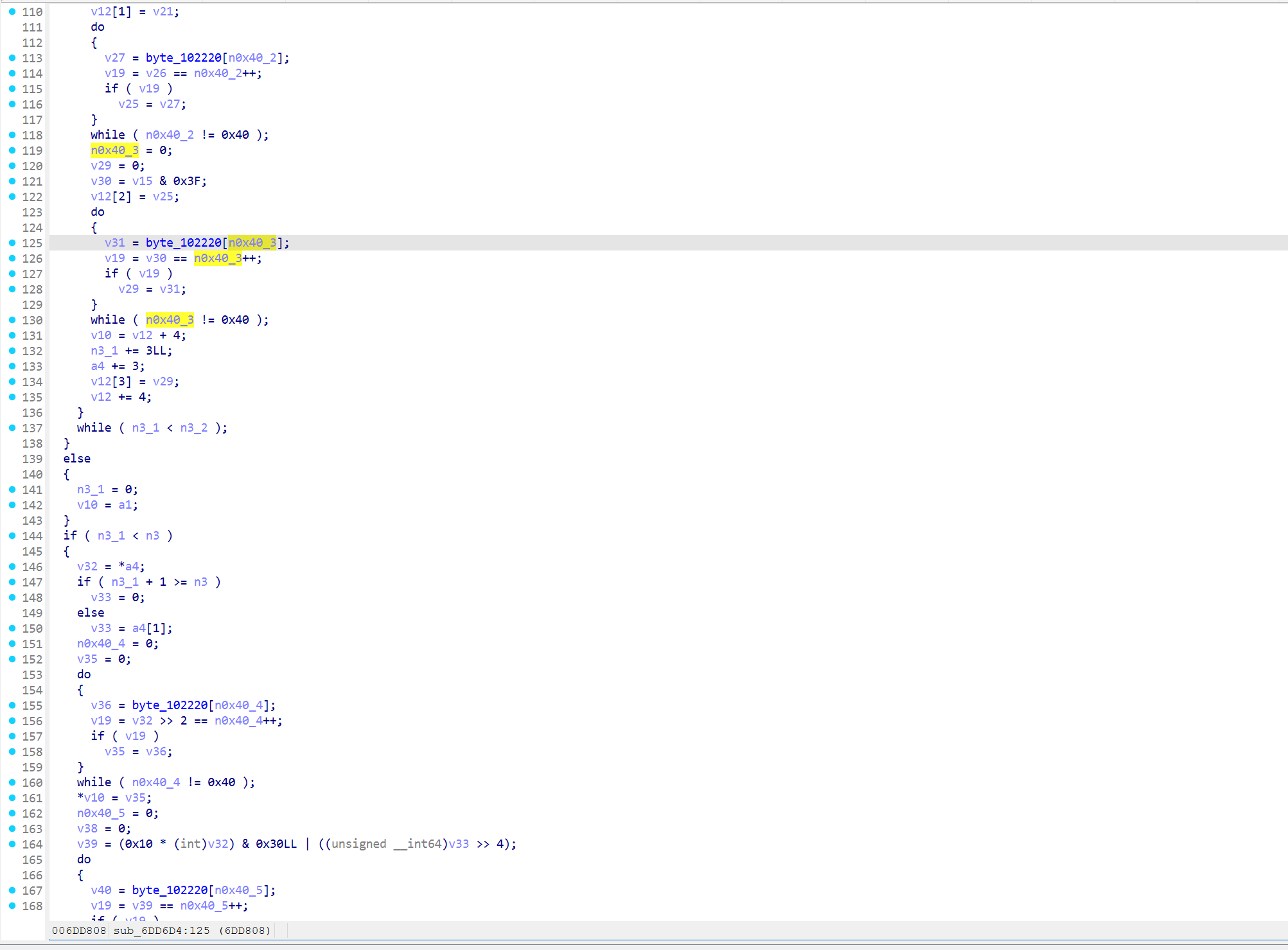
Task: Click v12[2] assignment target on line 122
Action: pyautogui.click(x=111, y=197)
